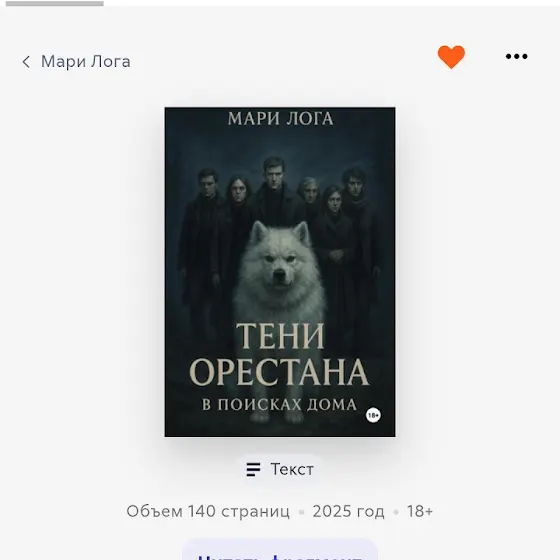Click the text-lines format icon
This screenshot has height=560, width=560.
[x=253, y=469]
